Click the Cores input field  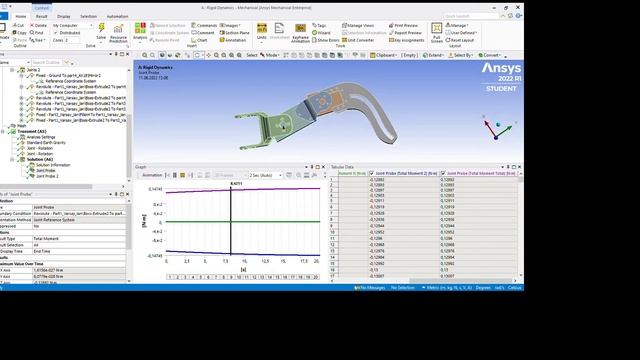point(72,40)
